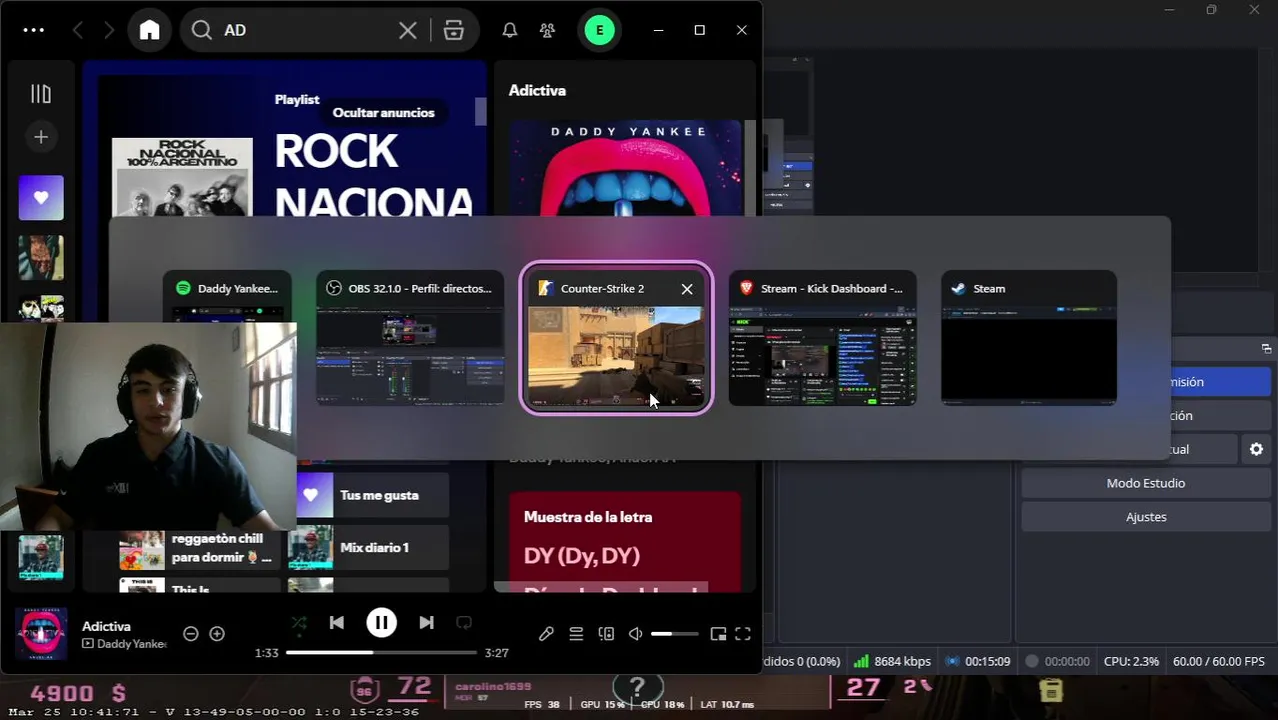Add Adictiva to library with plus icon
Image resolution: width=1278 pixels, height=720 pixels.
217,634
